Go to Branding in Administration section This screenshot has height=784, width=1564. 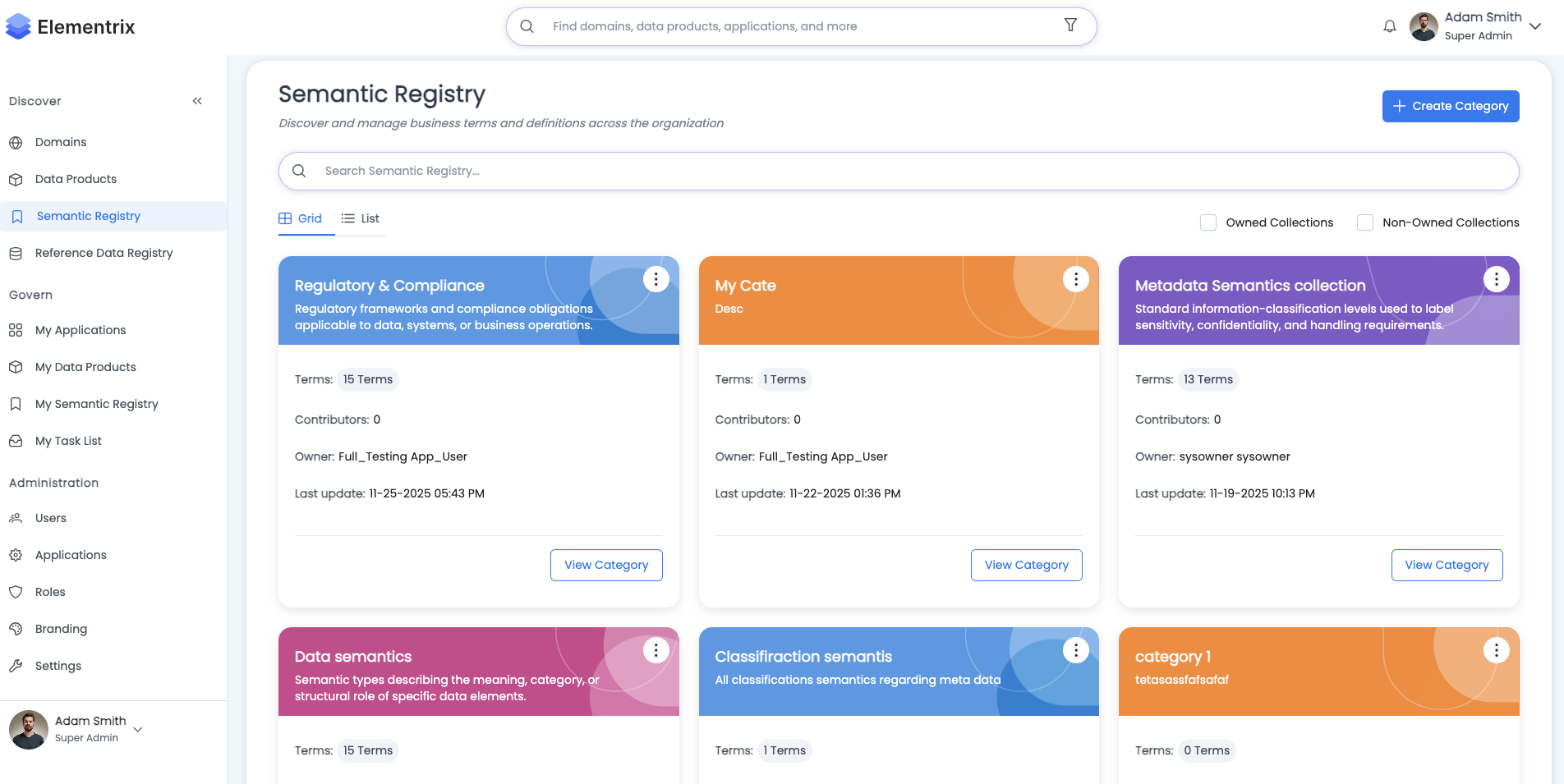(61, 629)
